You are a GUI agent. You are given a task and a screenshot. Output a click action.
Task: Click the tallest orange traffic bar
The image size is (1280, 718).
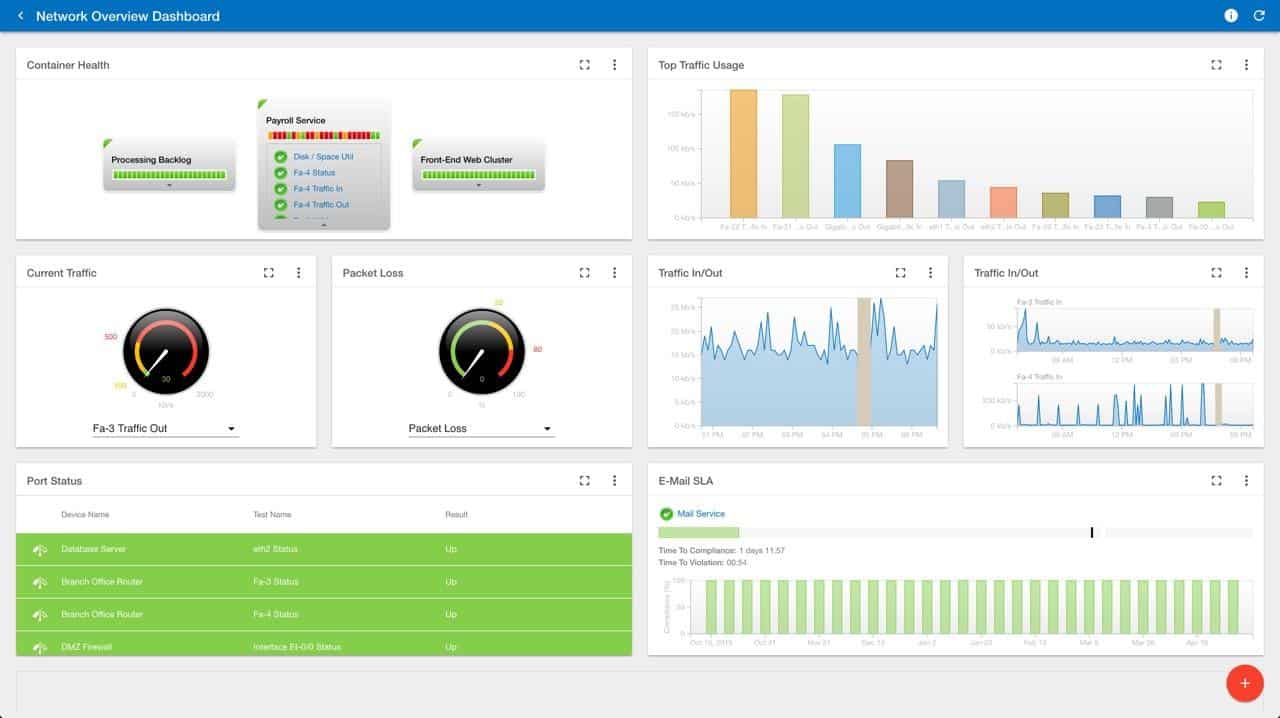743,153
